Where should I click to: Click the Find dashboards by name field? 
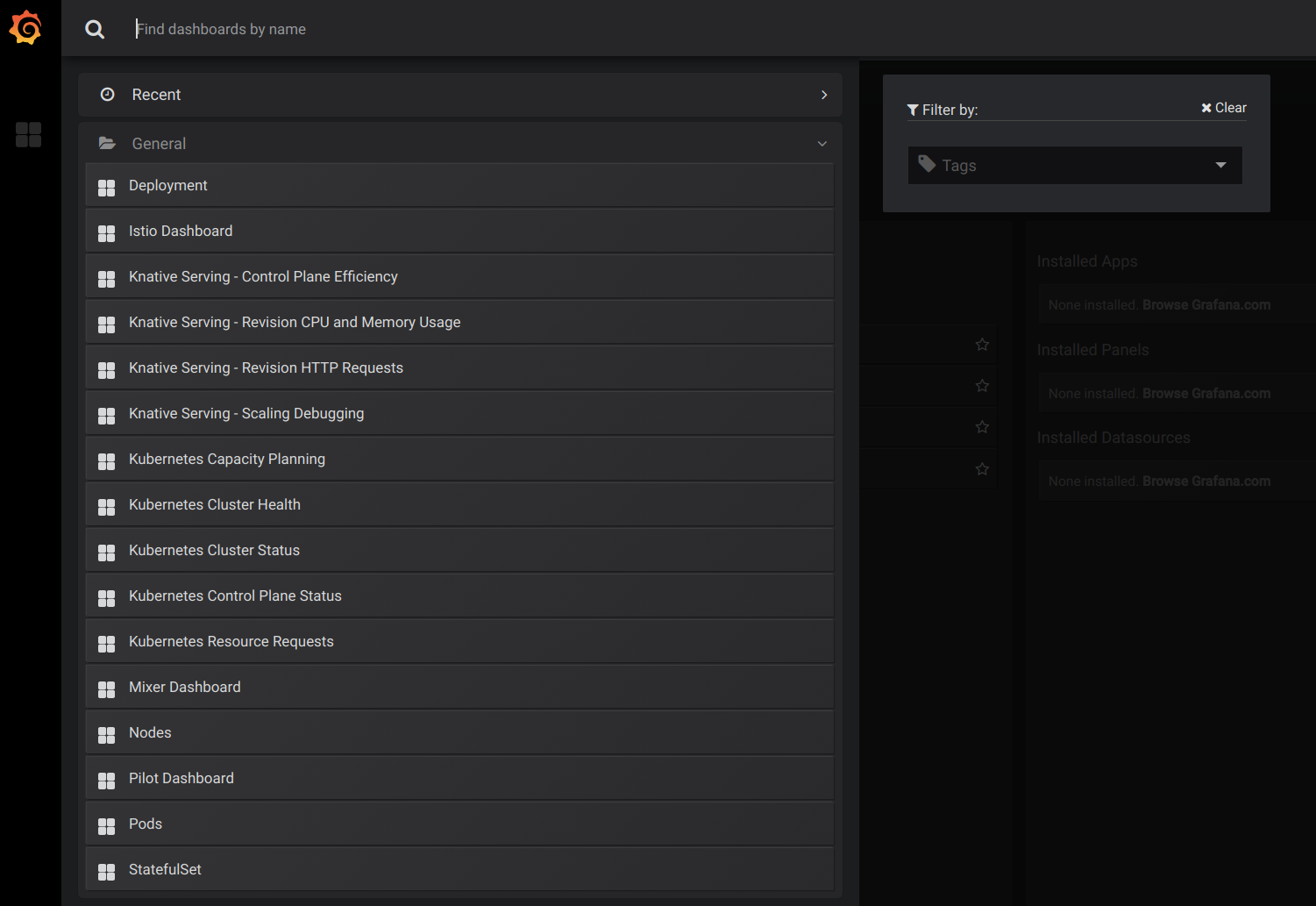pyautogui.click(x=719, y=29)
